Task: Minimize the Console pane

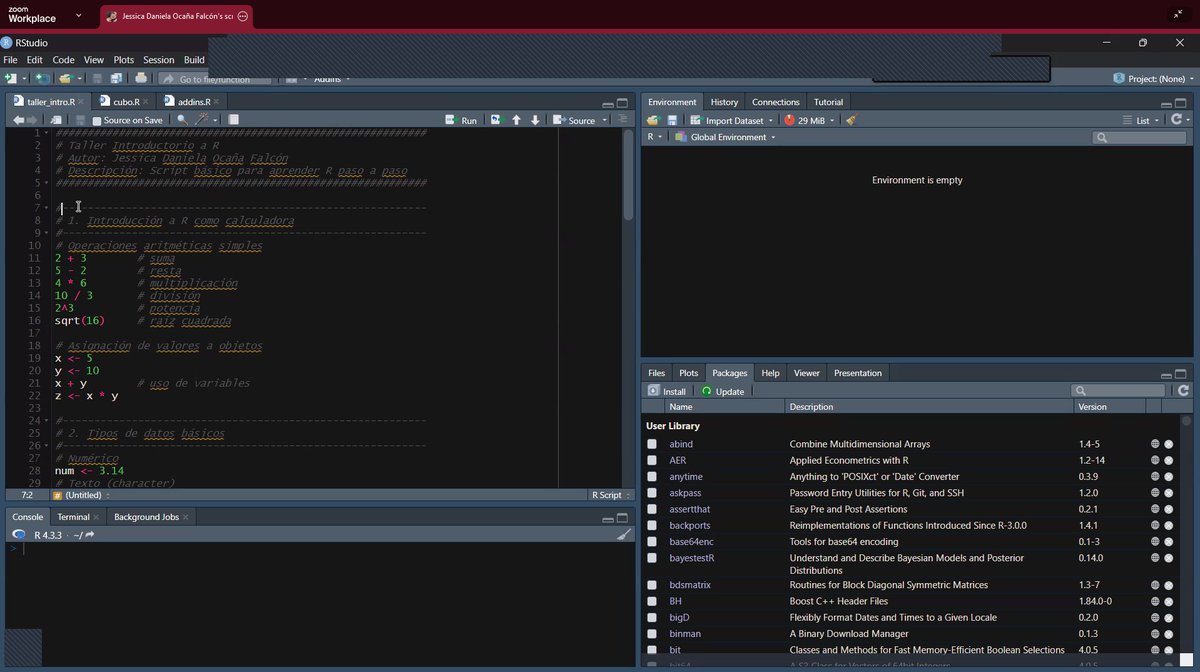Action: point(606,519)
